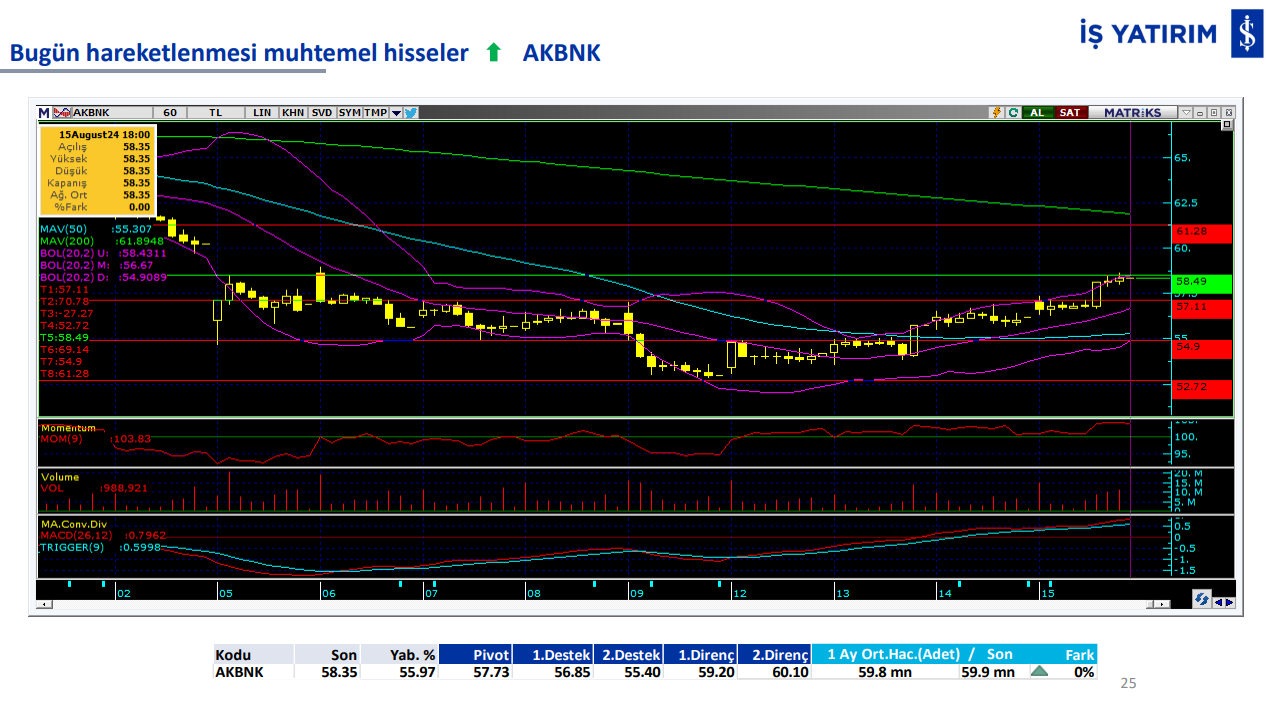Click the Twitter share icon on the toolbar
1266x703 pixels.
tap(412, 112)
